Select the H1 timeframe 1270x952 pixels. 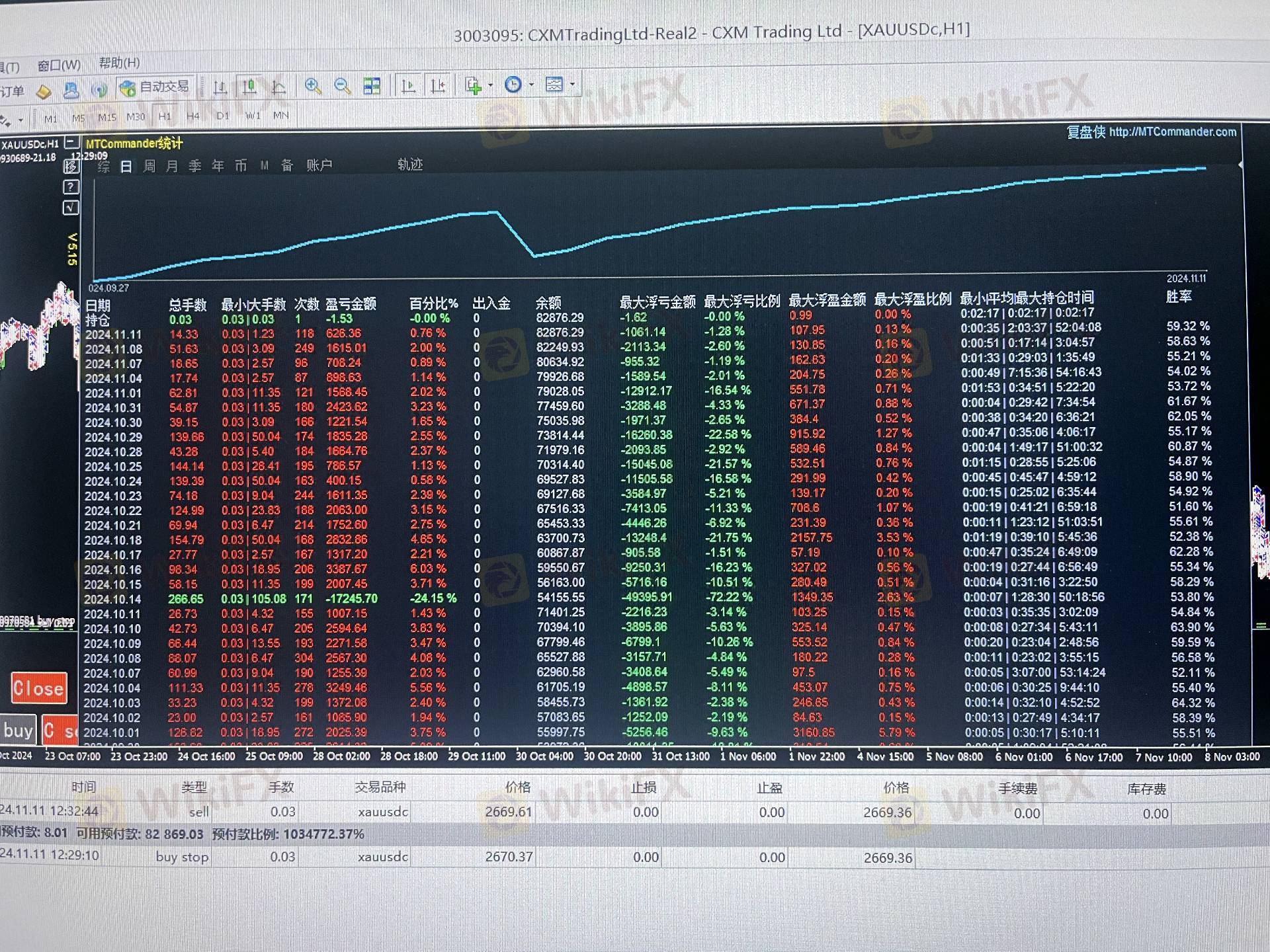point(165,116)
